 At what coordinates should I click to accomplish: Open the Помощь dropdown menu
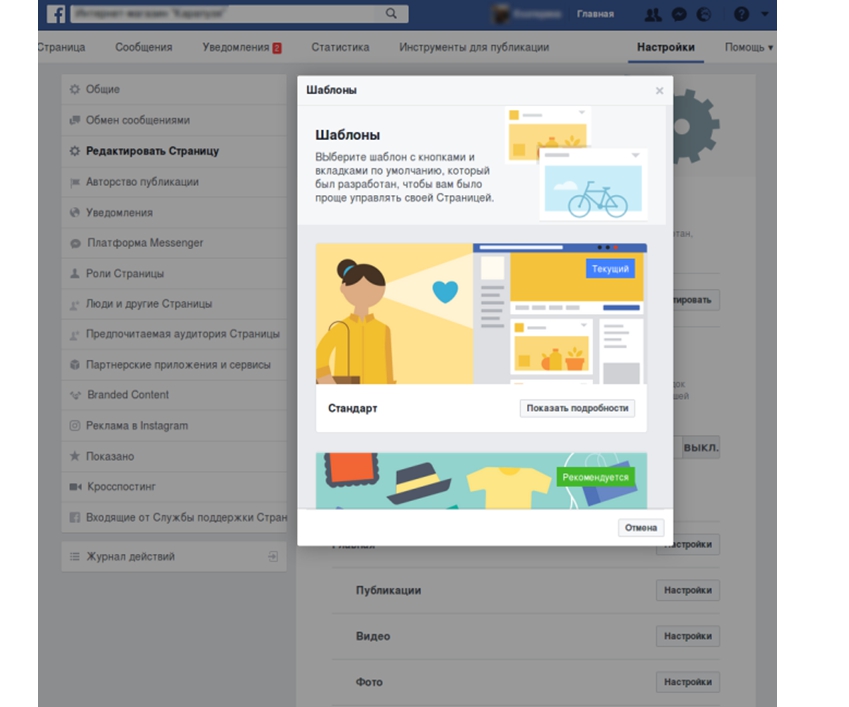point(749,47)
